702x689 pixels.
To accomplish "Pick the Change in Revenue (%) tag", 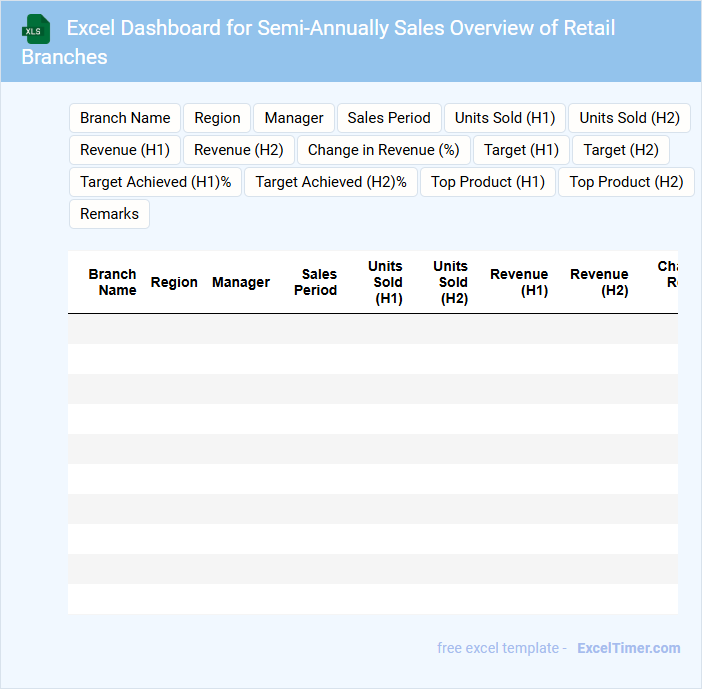I will pos(383,150).
